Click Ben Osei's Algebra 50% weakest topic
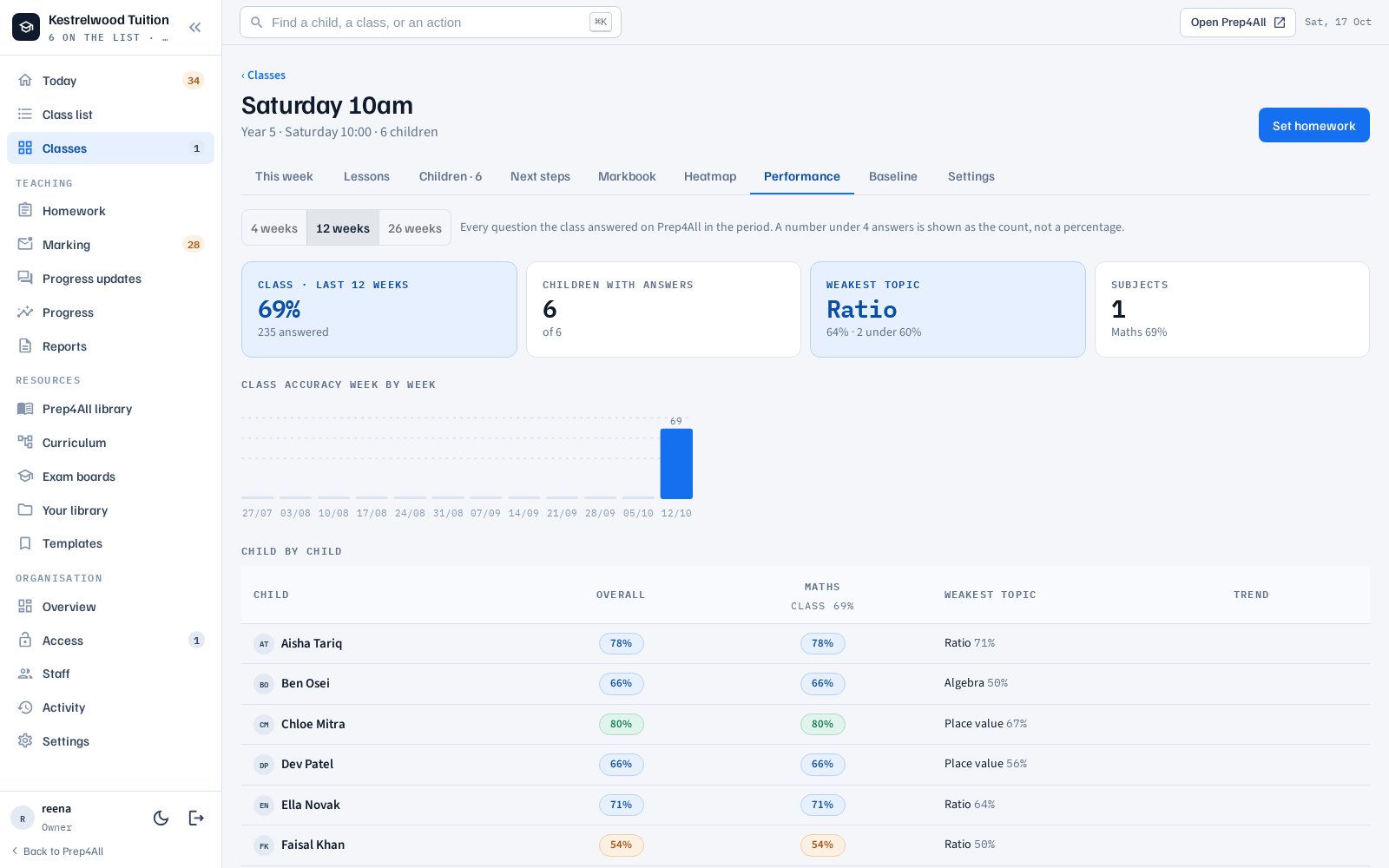 976,683
